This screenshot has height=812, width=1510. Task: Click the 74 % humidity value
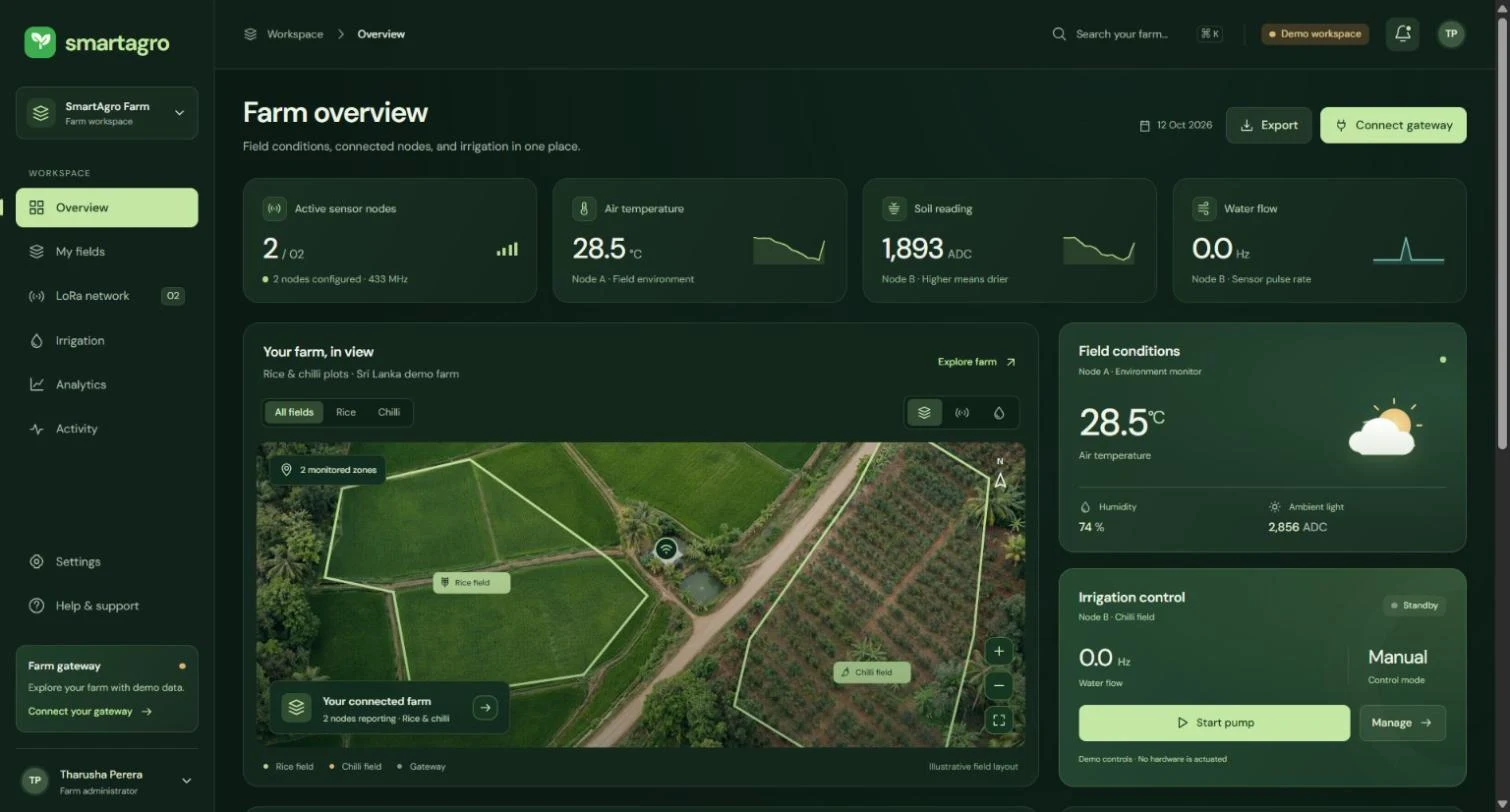tap(1091, 527)
